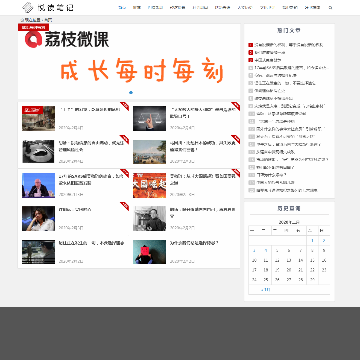Open the black-and-white car photo thumbnail
This screenshot has width=360, height=360.
pyautogui.click(x=38, y=152)
